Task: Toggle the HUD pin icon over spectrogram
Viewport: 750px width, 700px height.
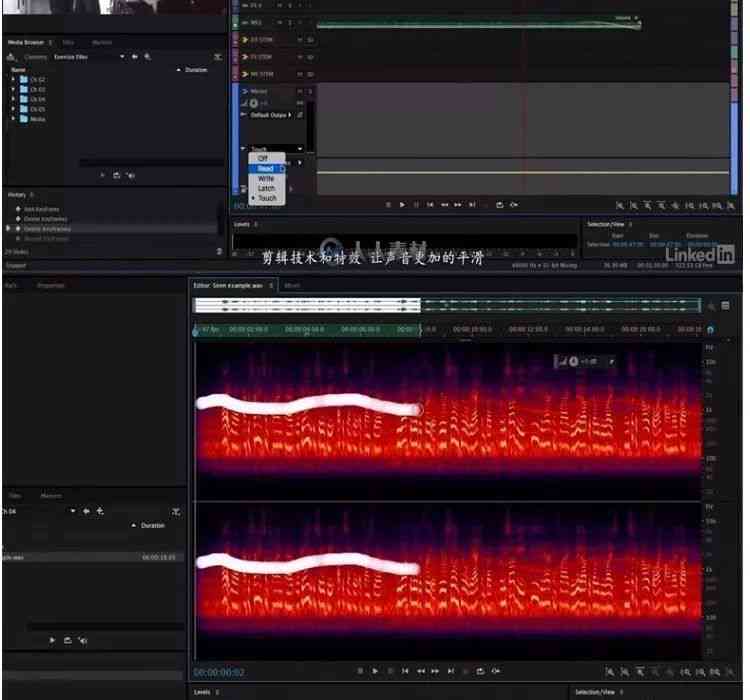Action: 612,362
